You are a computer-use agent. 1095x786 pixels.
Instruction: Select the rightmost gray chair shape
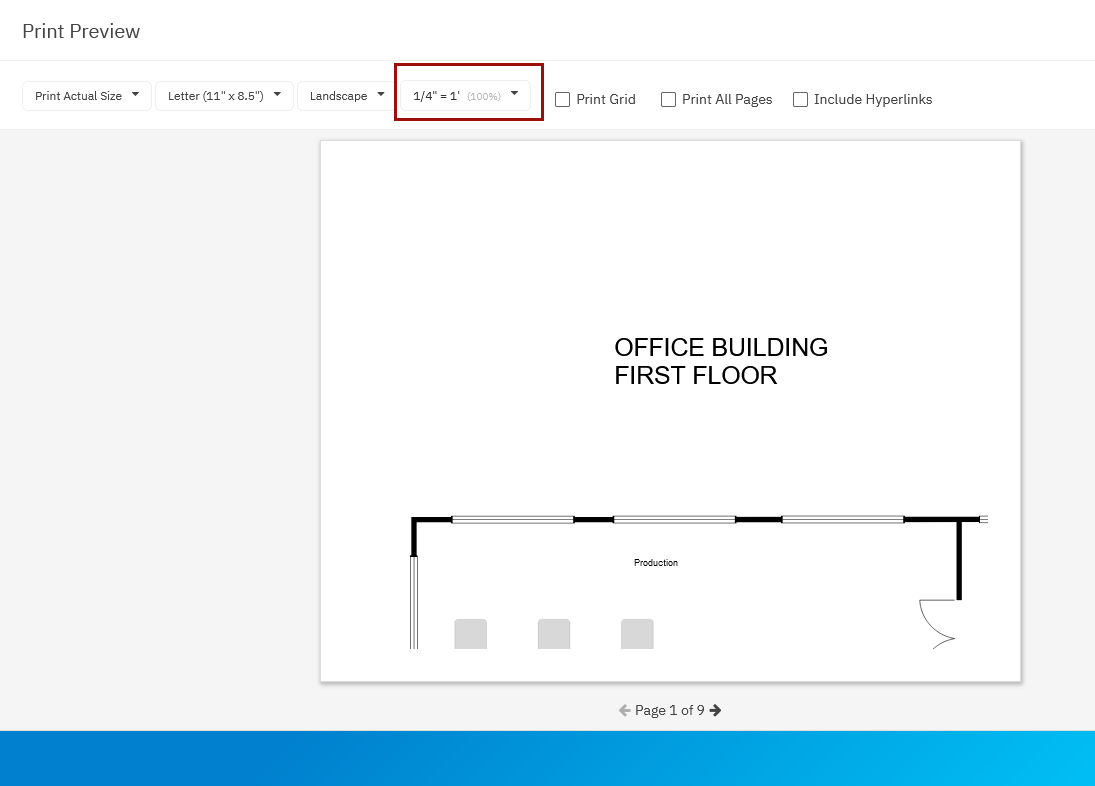[637, 634]
